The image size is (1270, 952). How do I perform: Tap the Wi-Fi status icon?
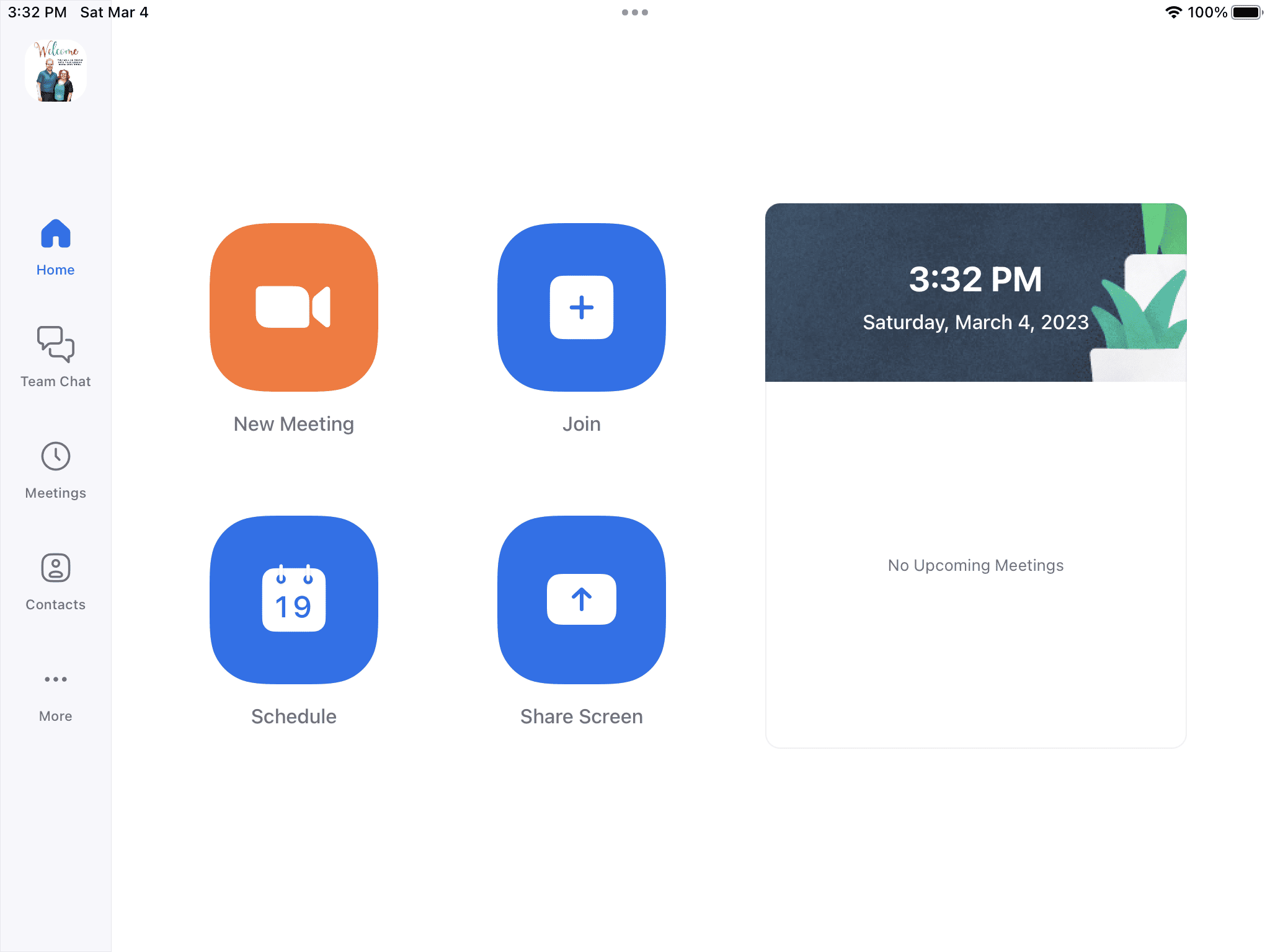pyautogui.click(x=1173, y=12)
